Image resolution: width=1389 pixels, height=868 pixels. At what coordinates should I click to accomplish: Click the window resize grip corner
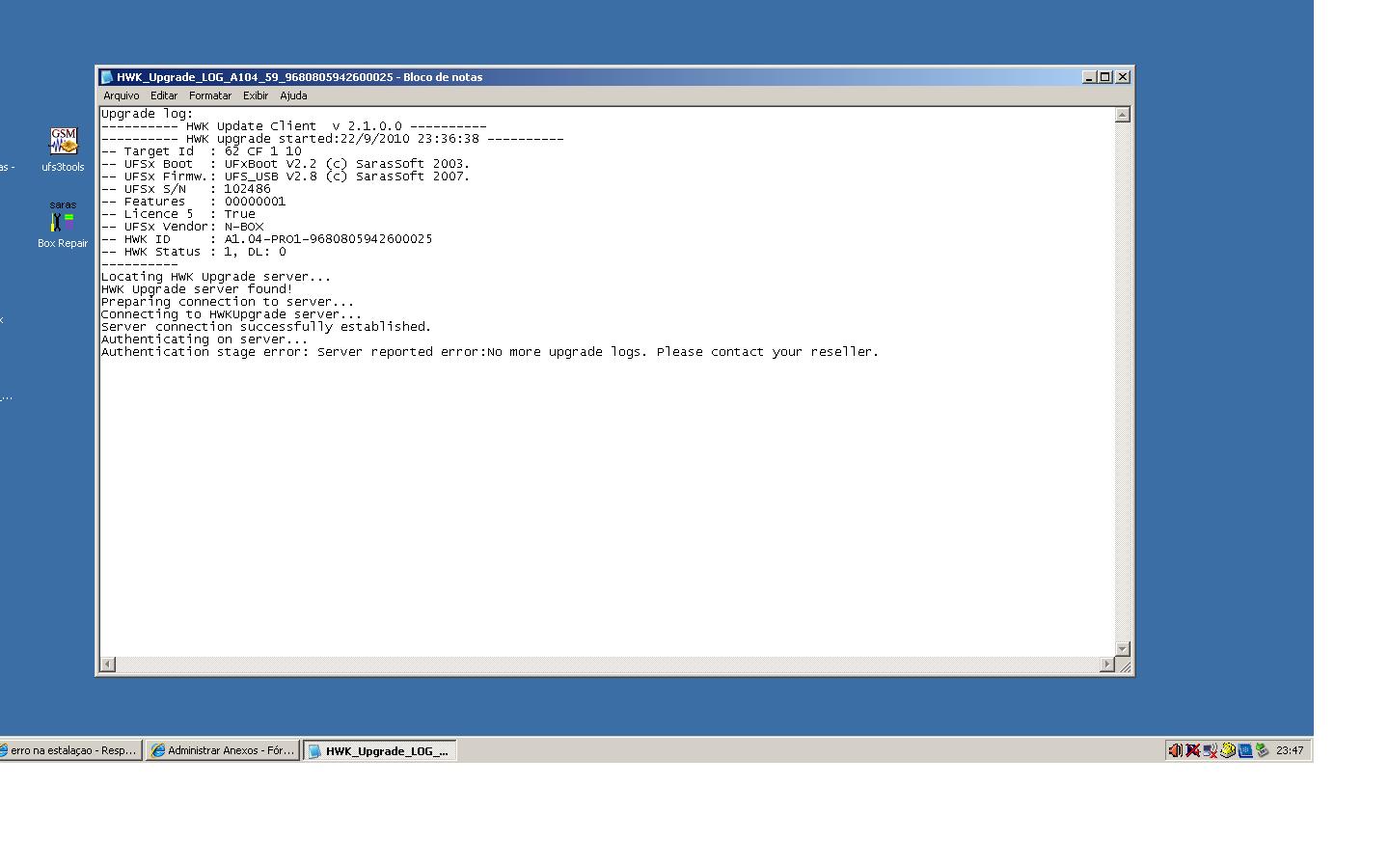[x=1125, y=665]
